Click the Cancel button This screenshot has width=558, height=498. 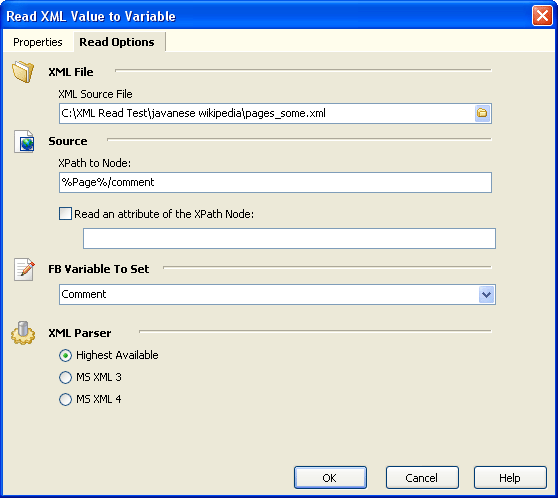422,478
